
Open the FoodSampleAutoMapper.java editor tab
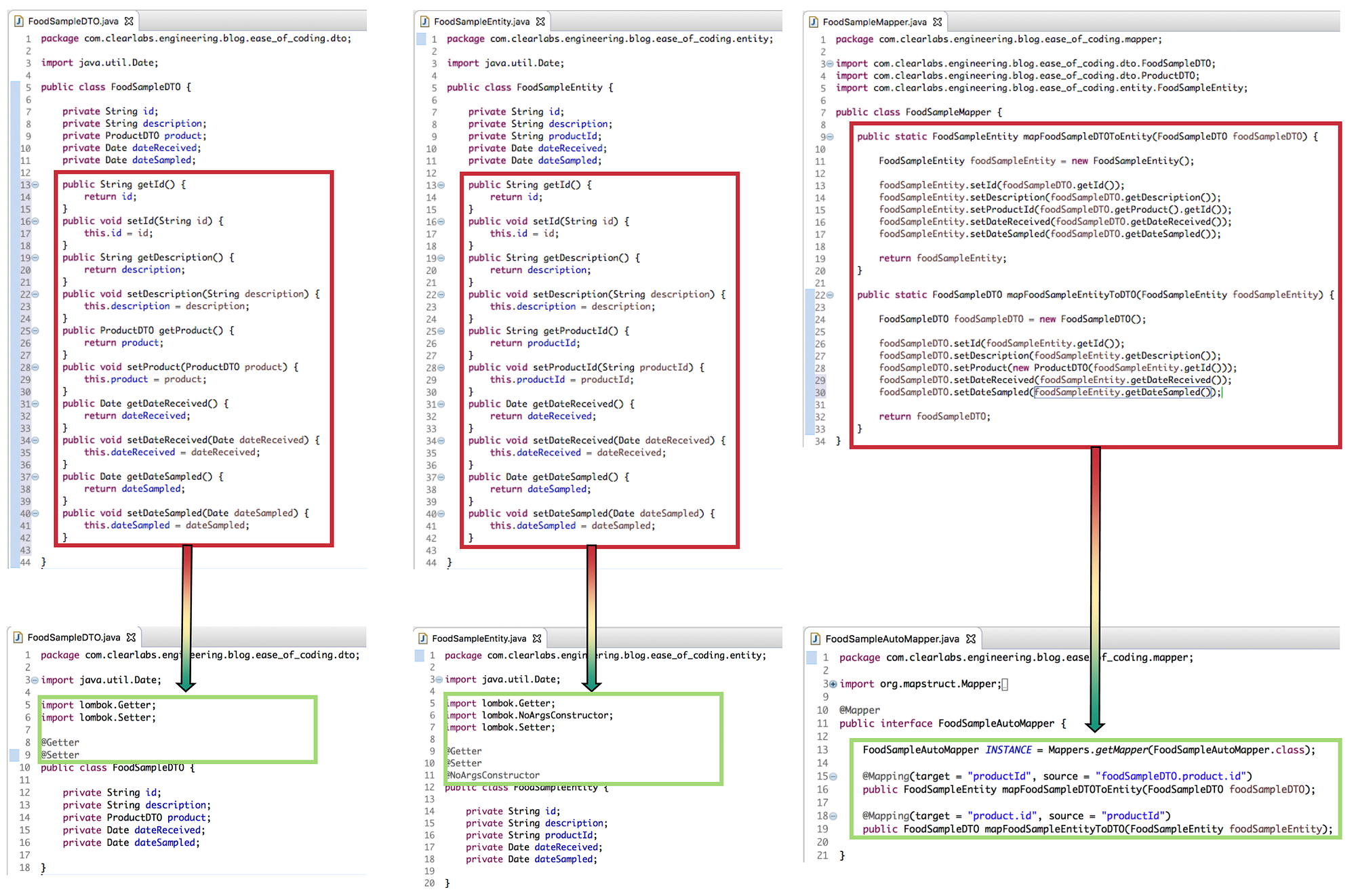pos(892,638)
